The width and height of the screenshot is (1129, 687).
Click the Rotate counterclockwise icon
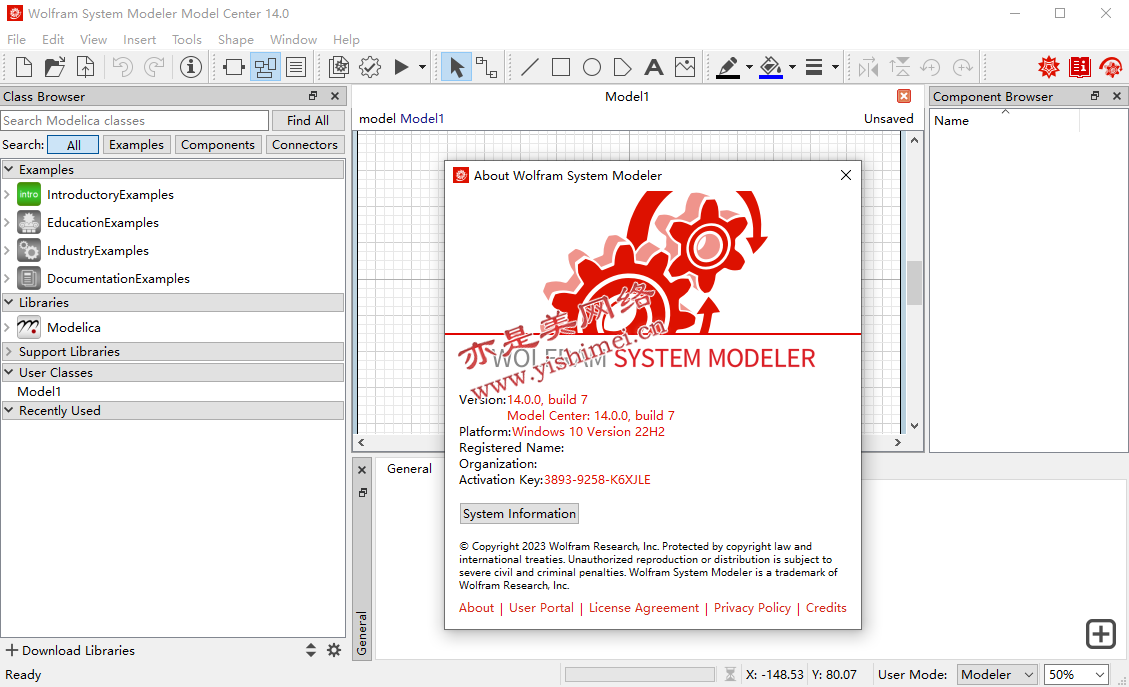[x=930, y=67]
